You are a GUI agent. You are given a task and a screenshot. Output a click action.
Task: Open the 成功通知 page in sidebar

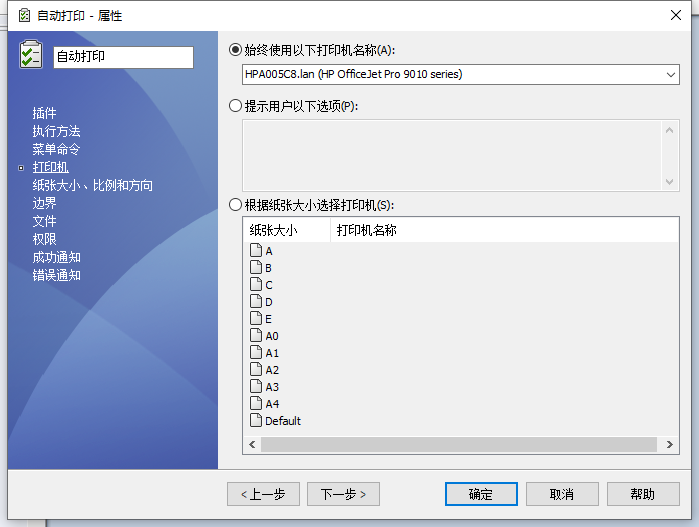tap(56, 257)
